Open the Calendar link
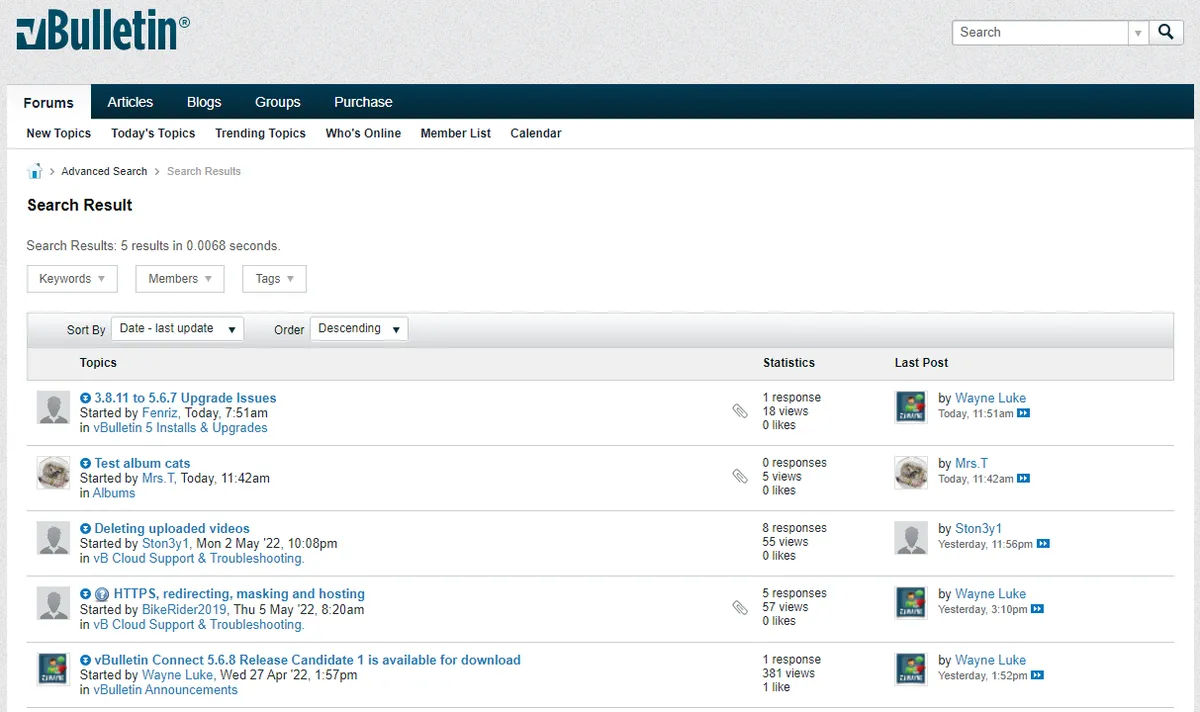This screenshot has height=712, width=1200. pos(536,133)
